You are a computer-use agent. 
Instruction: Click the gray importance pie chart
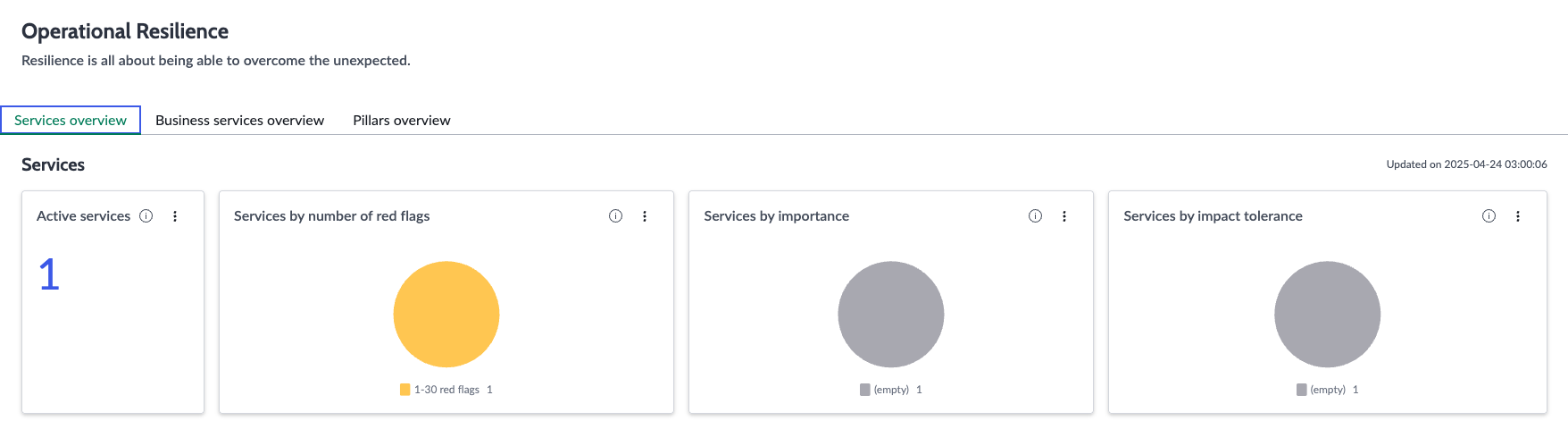point(891,314)
